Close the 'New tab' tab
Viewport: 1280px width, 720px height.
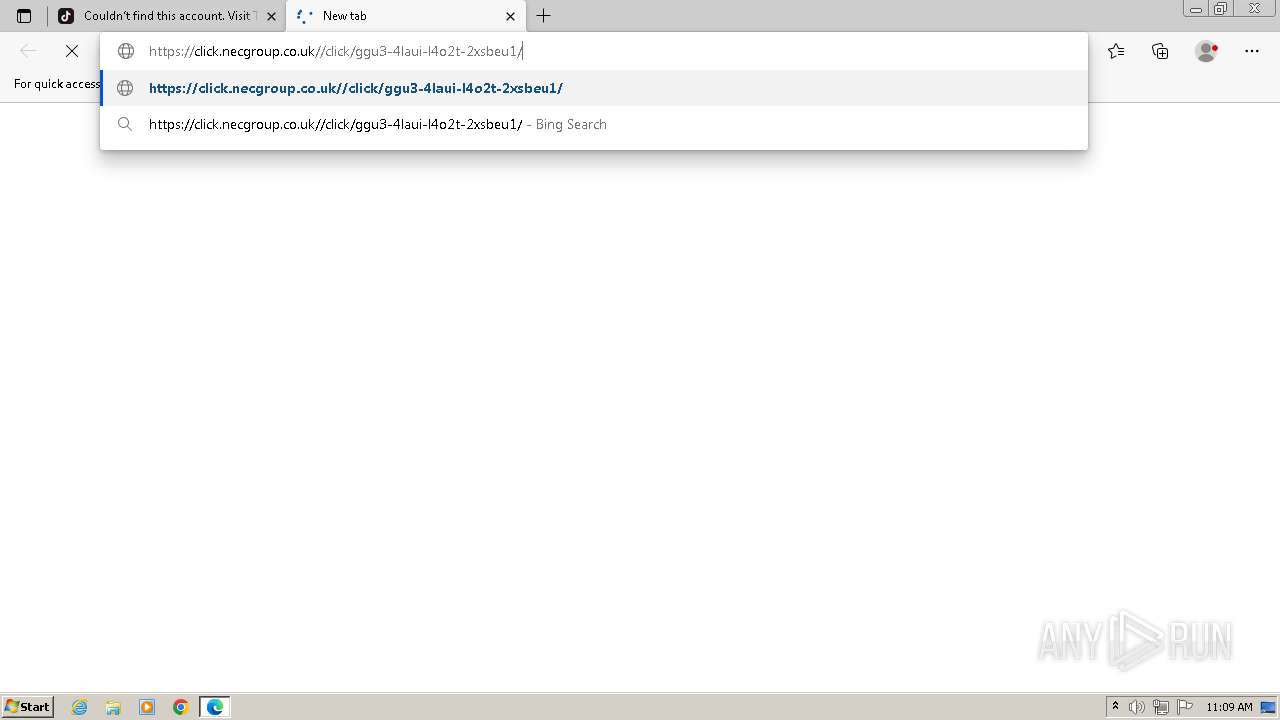click(x=510, y=16)
